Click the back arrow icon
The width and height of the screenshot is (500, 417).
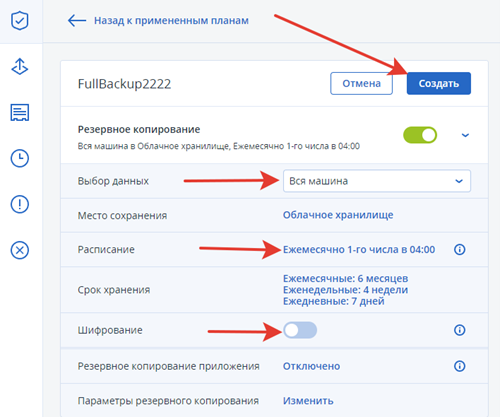77,21
